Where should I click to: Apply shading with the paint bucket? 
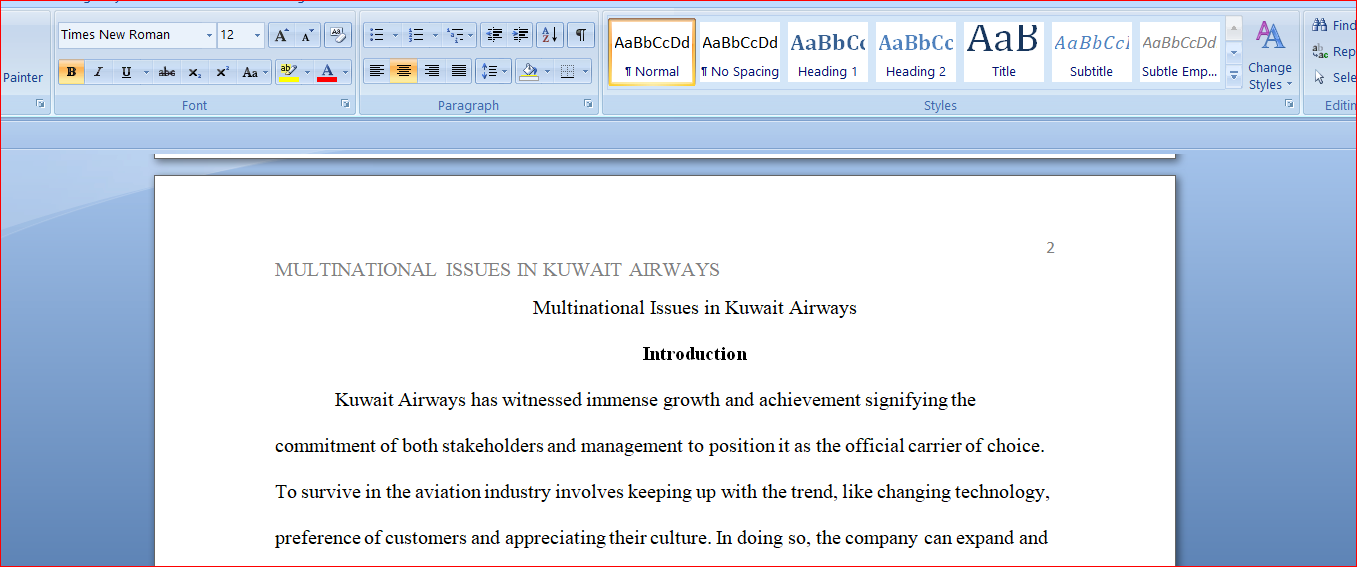coord(529,71)
